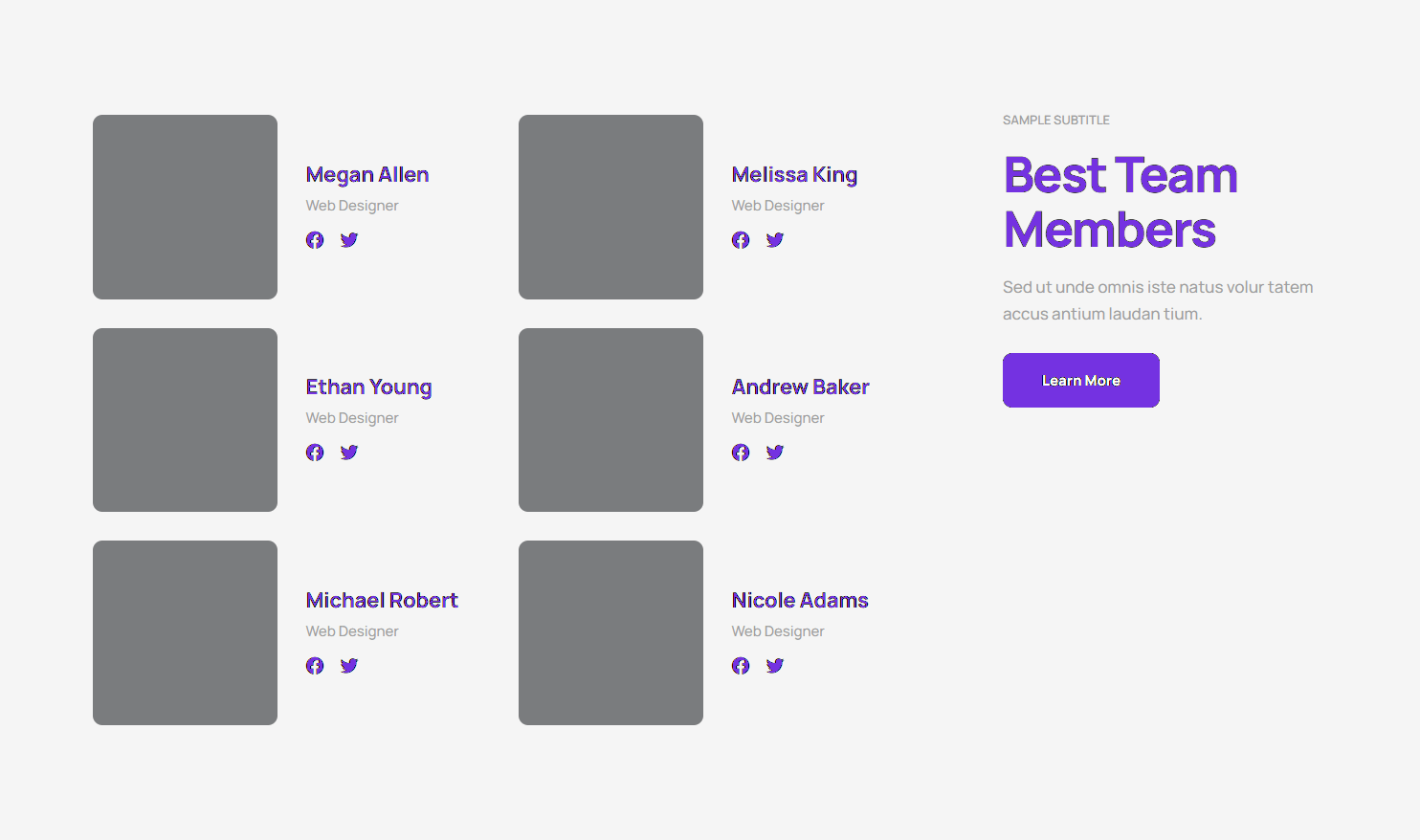Image resolution: width=1420 pixels, height=840 pixels.
Task: Open Nicole Adams' Facebook icon
Action: [x=741, y=666]
